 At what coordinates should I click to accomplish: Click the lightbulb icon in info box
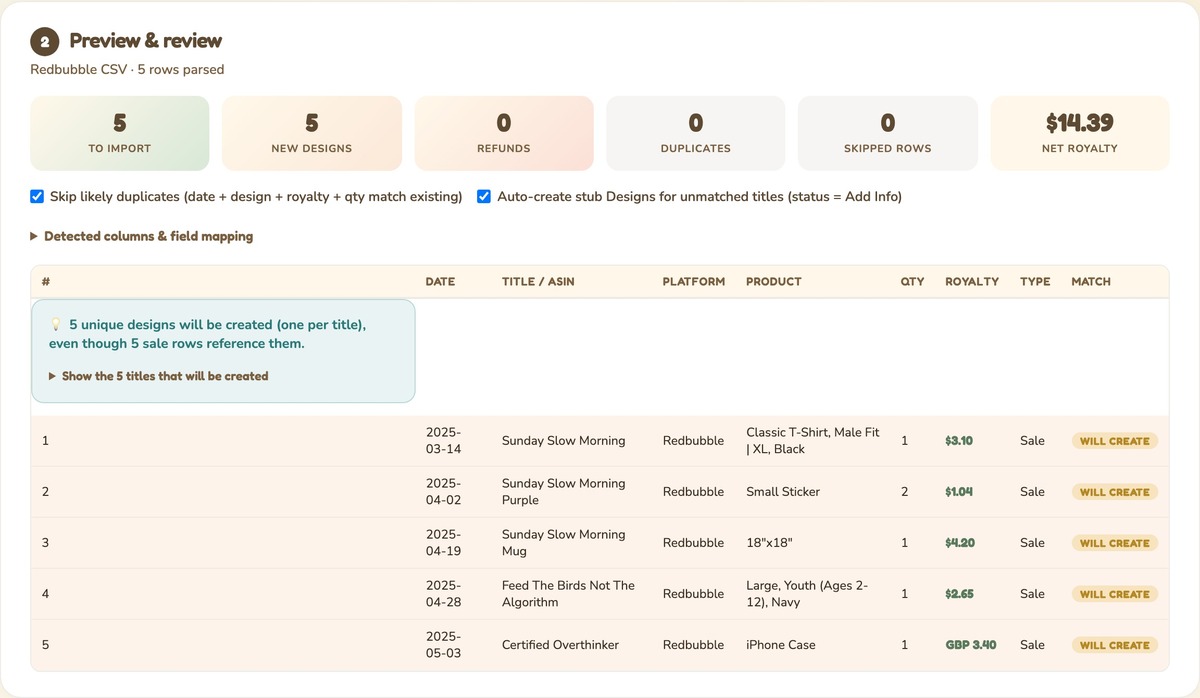[56, 325]
